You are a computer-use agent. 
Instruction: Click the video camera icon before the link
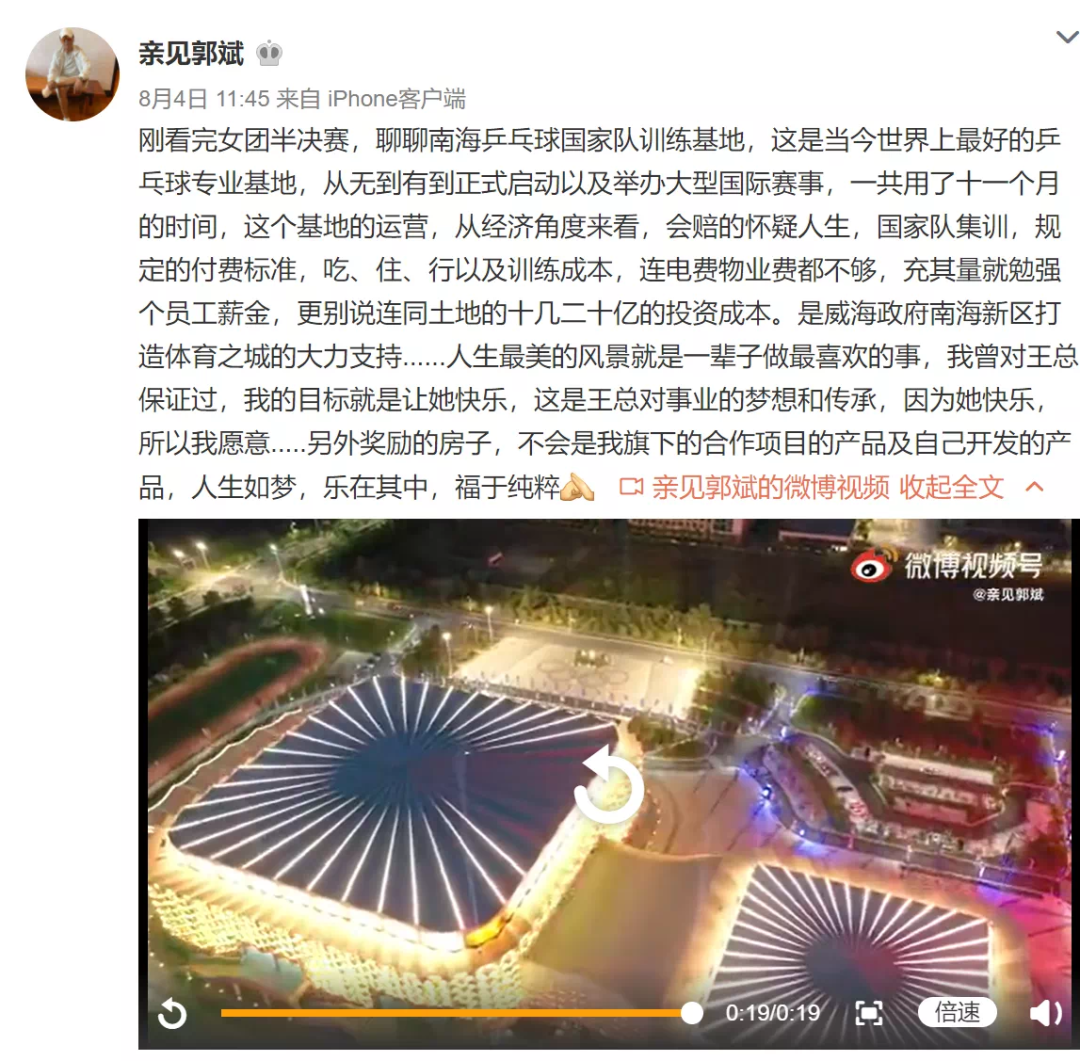tap(631, 488)
